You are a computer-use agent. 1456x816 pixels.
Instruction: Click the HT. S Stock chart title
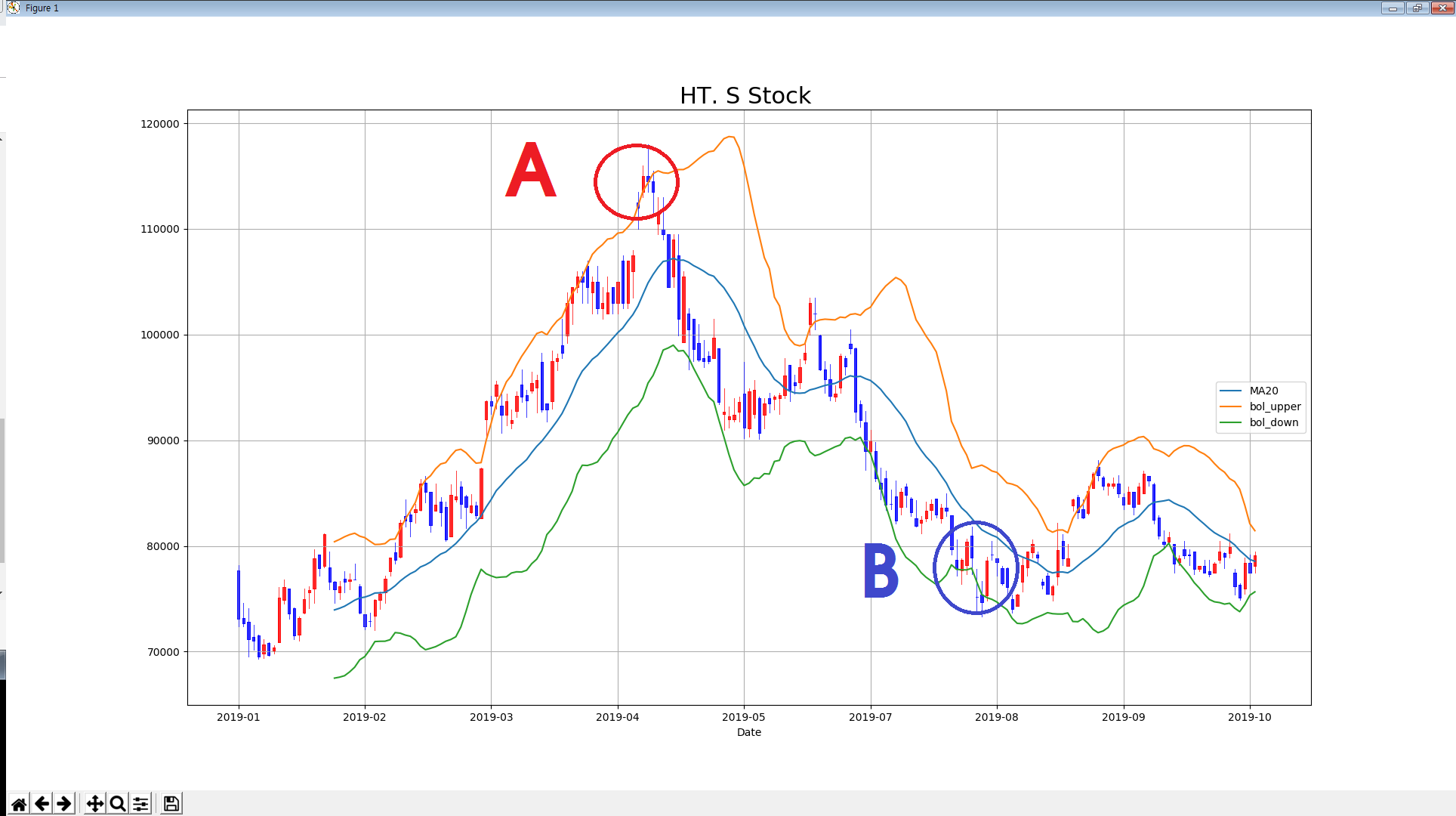point(745,96)
